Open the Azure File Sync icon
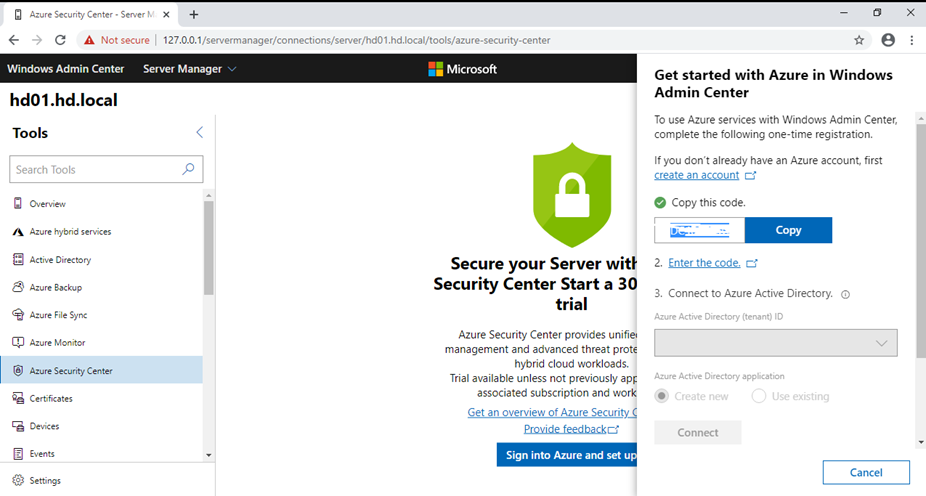Screen dimensions: 926x496 (x=18, y=315)
